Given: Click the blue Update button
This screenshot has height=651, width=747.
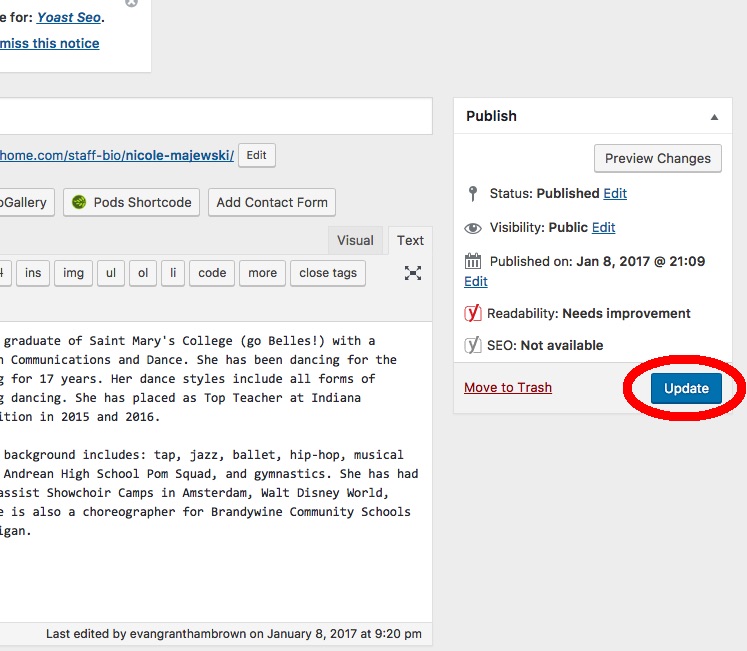Looking at the screenshot, I should (x=686, y=388).
